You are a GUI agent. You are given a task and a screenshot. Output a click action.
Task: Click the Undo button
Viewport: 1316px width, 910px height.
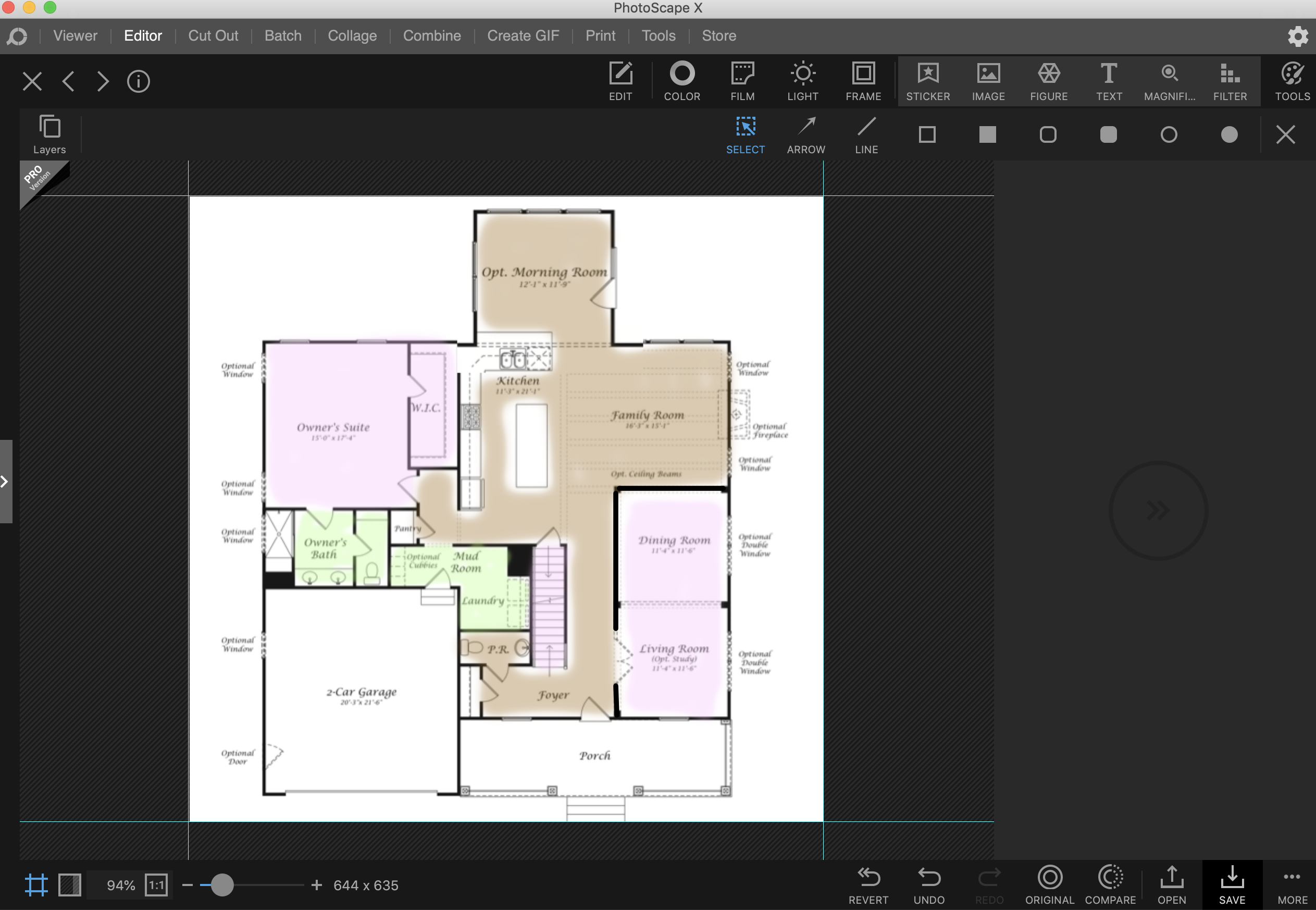[928, 884]
